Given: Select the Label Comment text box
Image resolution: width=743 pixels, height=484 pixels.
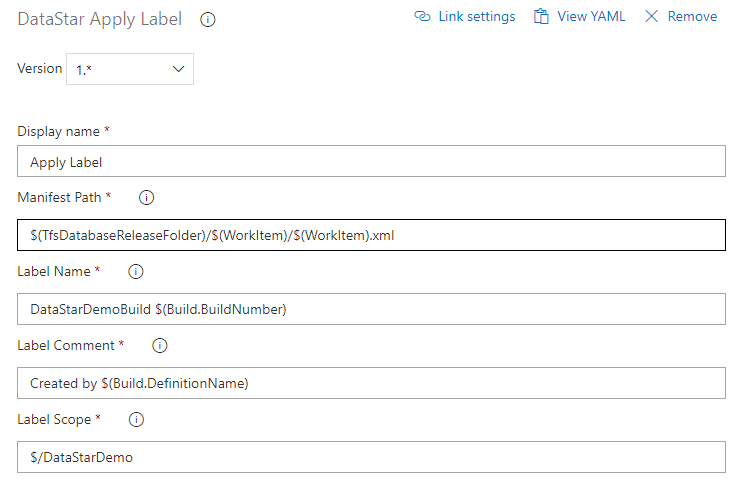Looking at the screenshot, I should 371,383.
